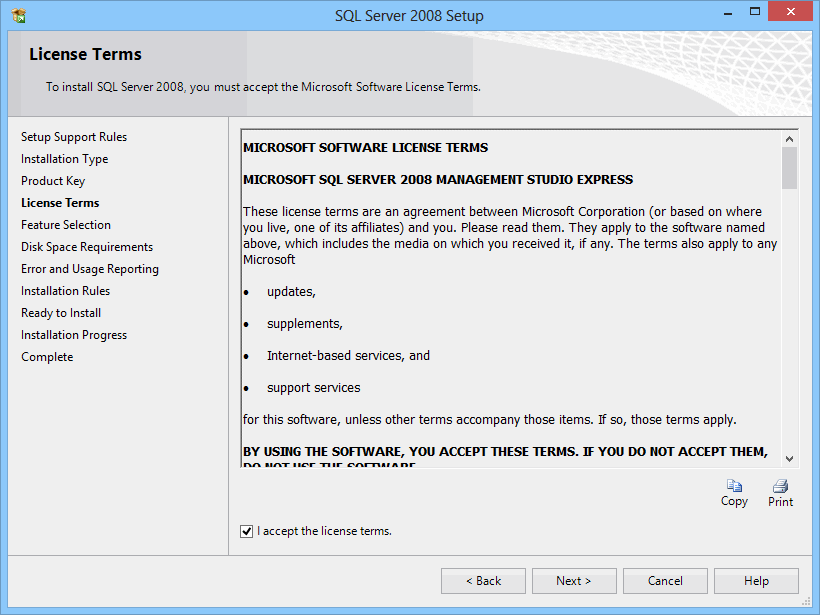The width and height of the screenshot is (820, 615).
Task: Return to the previous step with Back
Action: point(483,581)
